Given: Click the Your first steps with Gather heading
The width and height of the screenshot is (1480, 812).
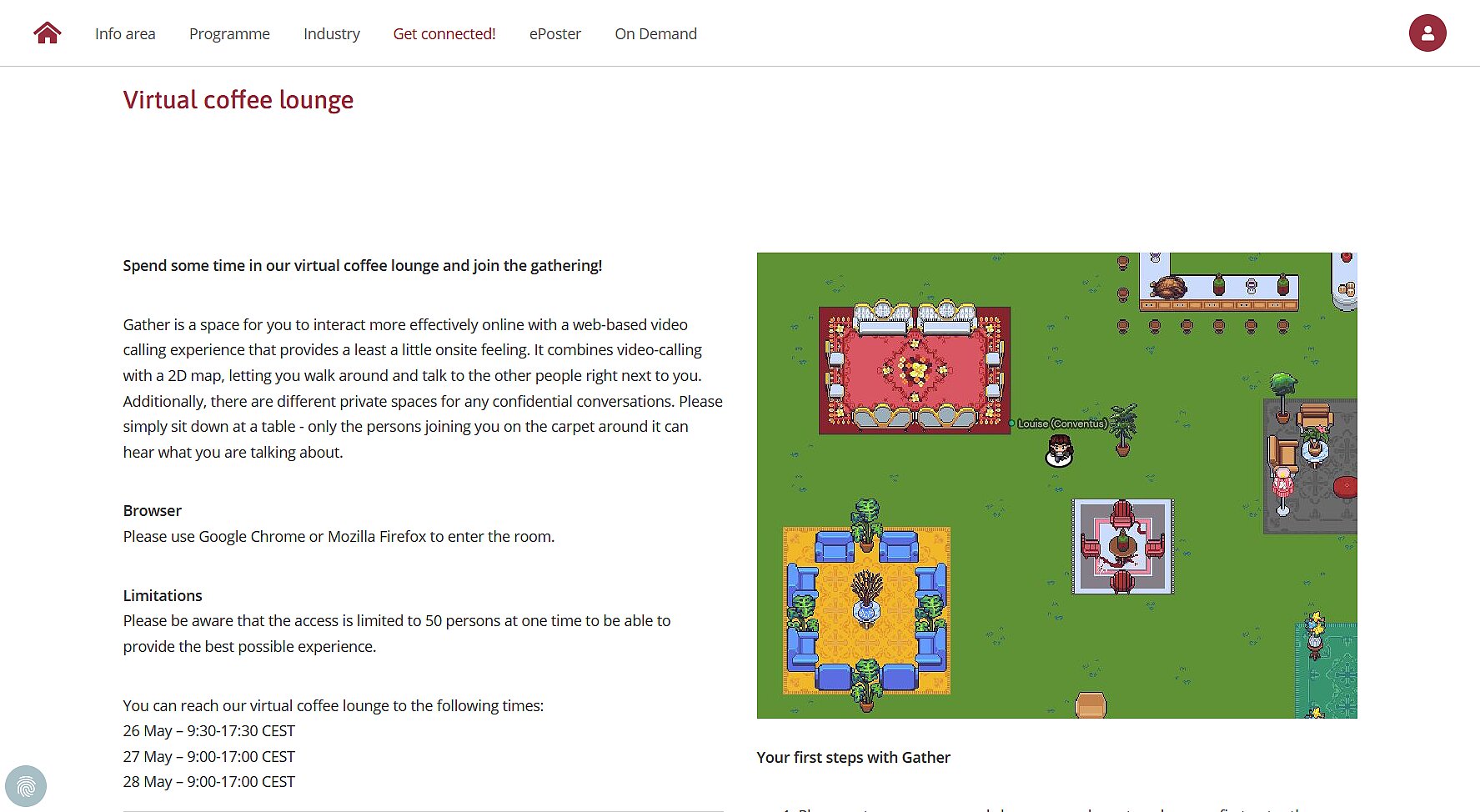Looking at the screenshot, I should pos(854,757).
